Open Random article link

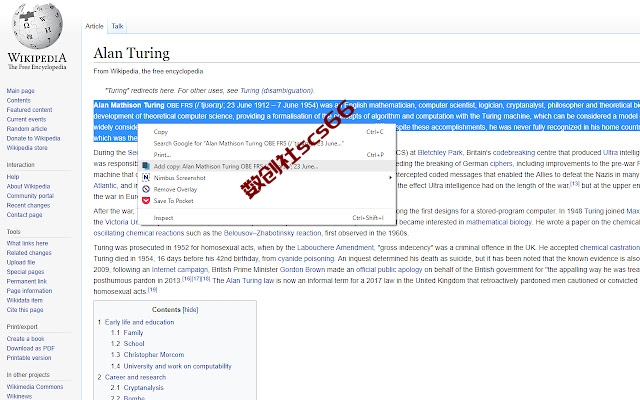click(27, 129)
